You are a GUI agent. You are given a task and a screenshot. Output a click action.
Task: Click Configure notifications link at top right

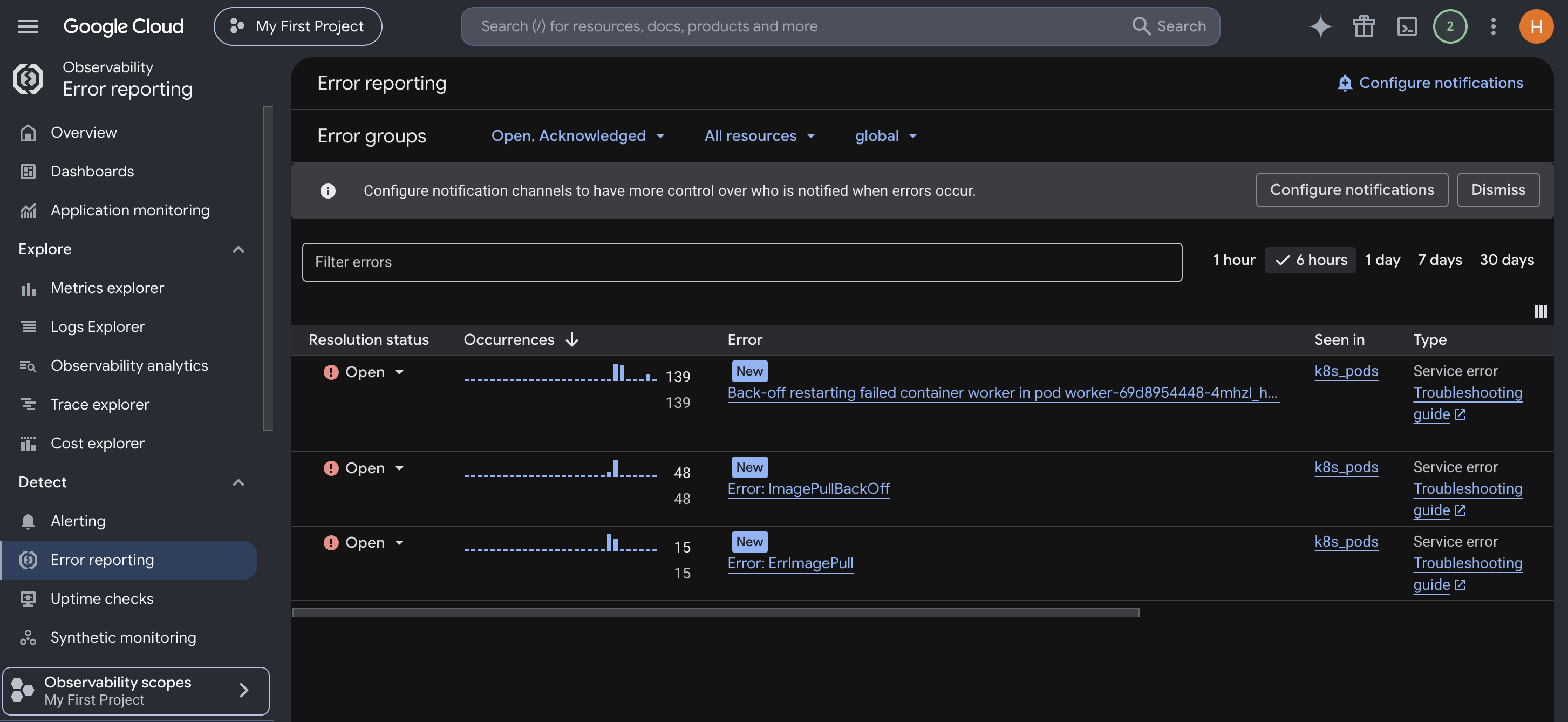click(x=1430, y=83)
